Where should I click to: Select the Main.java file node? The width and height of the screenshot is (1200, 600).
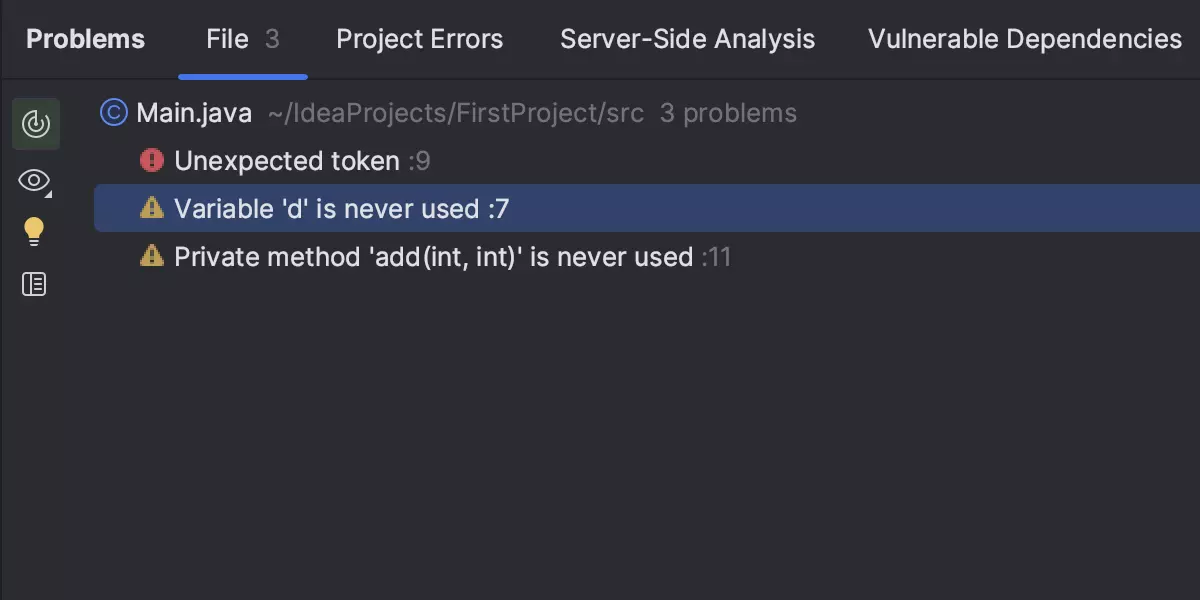(194, 113)
